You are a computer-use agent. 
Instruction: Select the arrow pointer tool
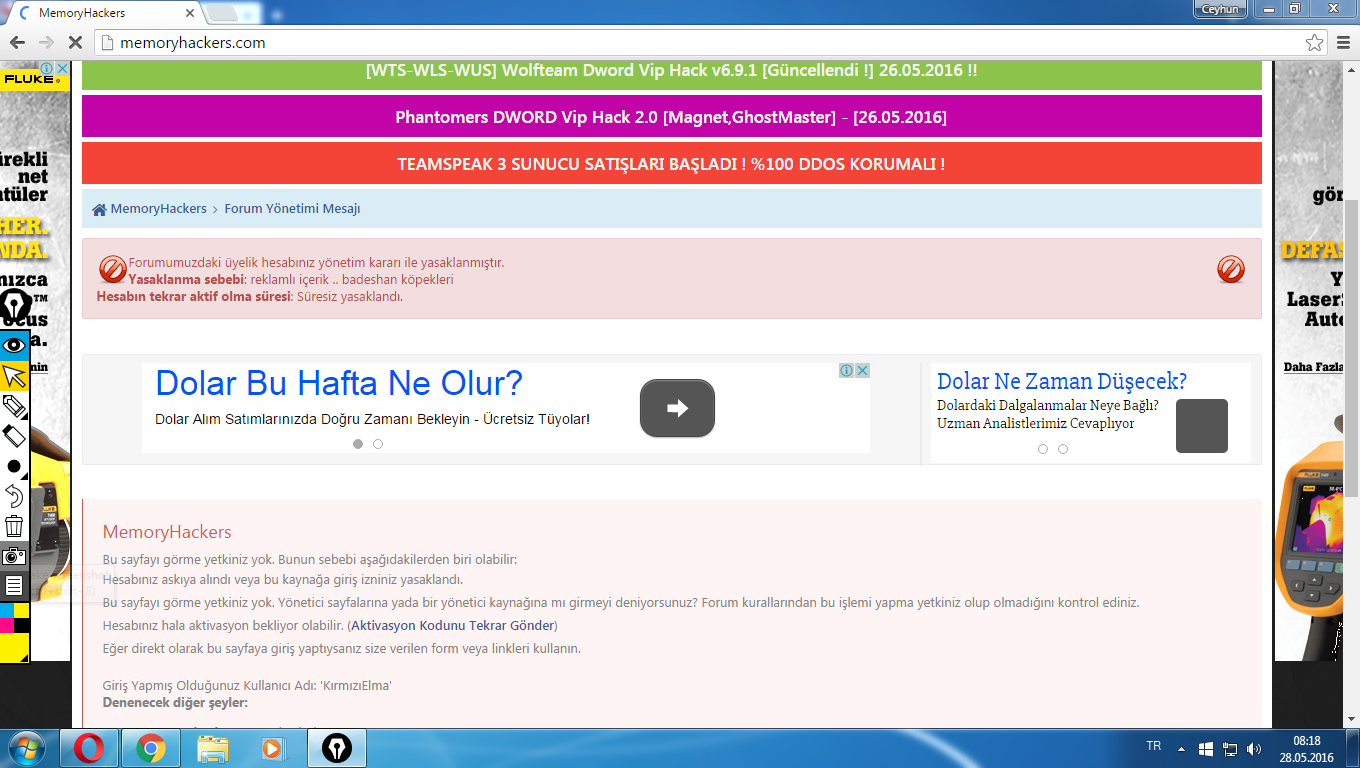click(14, 376)
